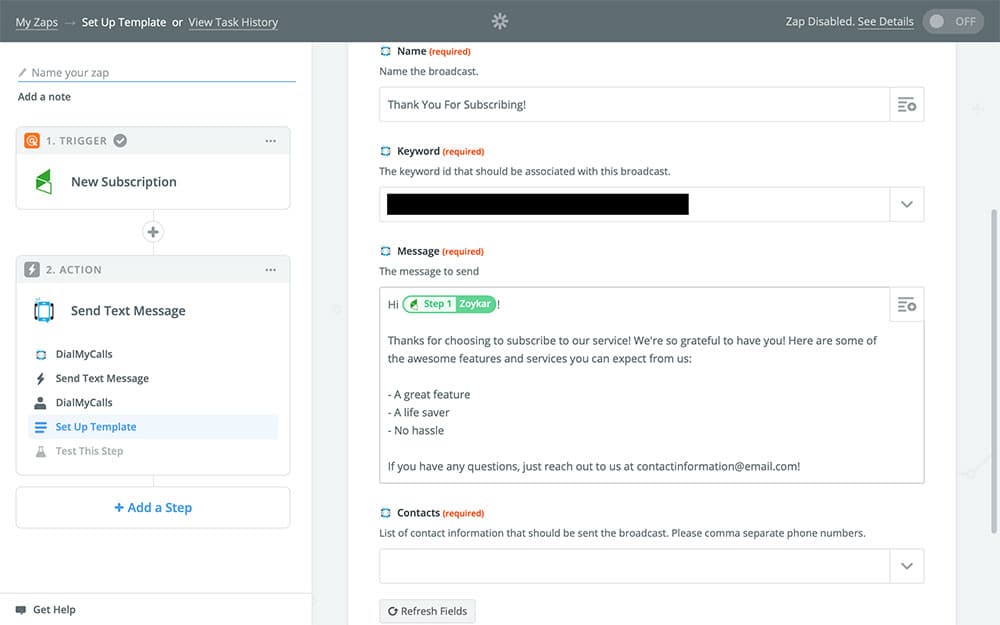
Task: Click insert-field icon in Name field
Action: point(906,105)
